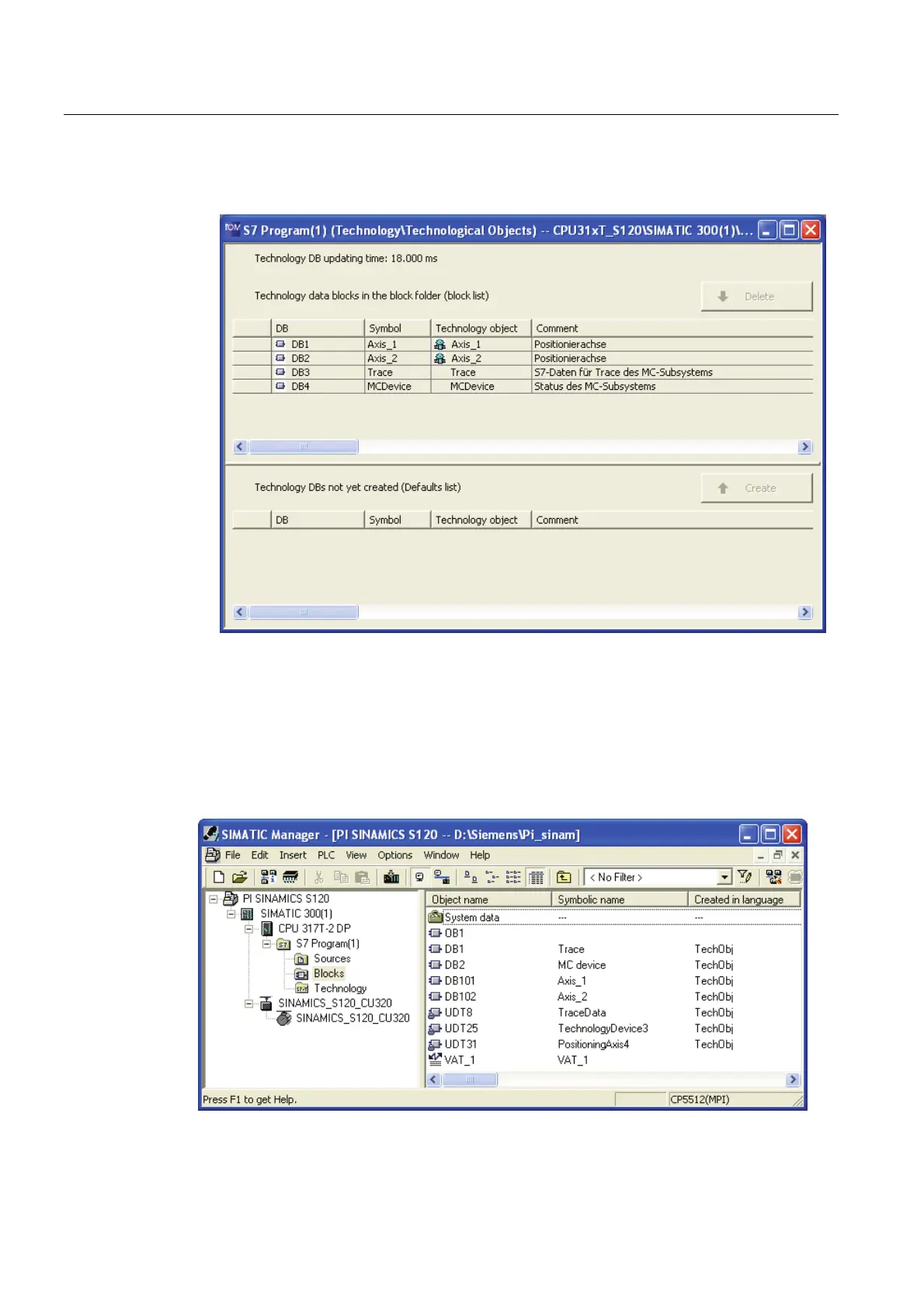The height and width of the screenshot is (1308, 924).
Task: Select the DB101 block icon
Action: [x=436, y=981]
